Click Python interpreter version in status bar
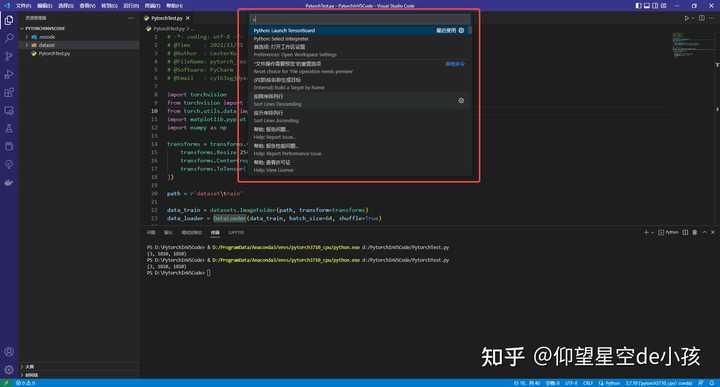Screen dimensions: 720x387 click(658, 383)
